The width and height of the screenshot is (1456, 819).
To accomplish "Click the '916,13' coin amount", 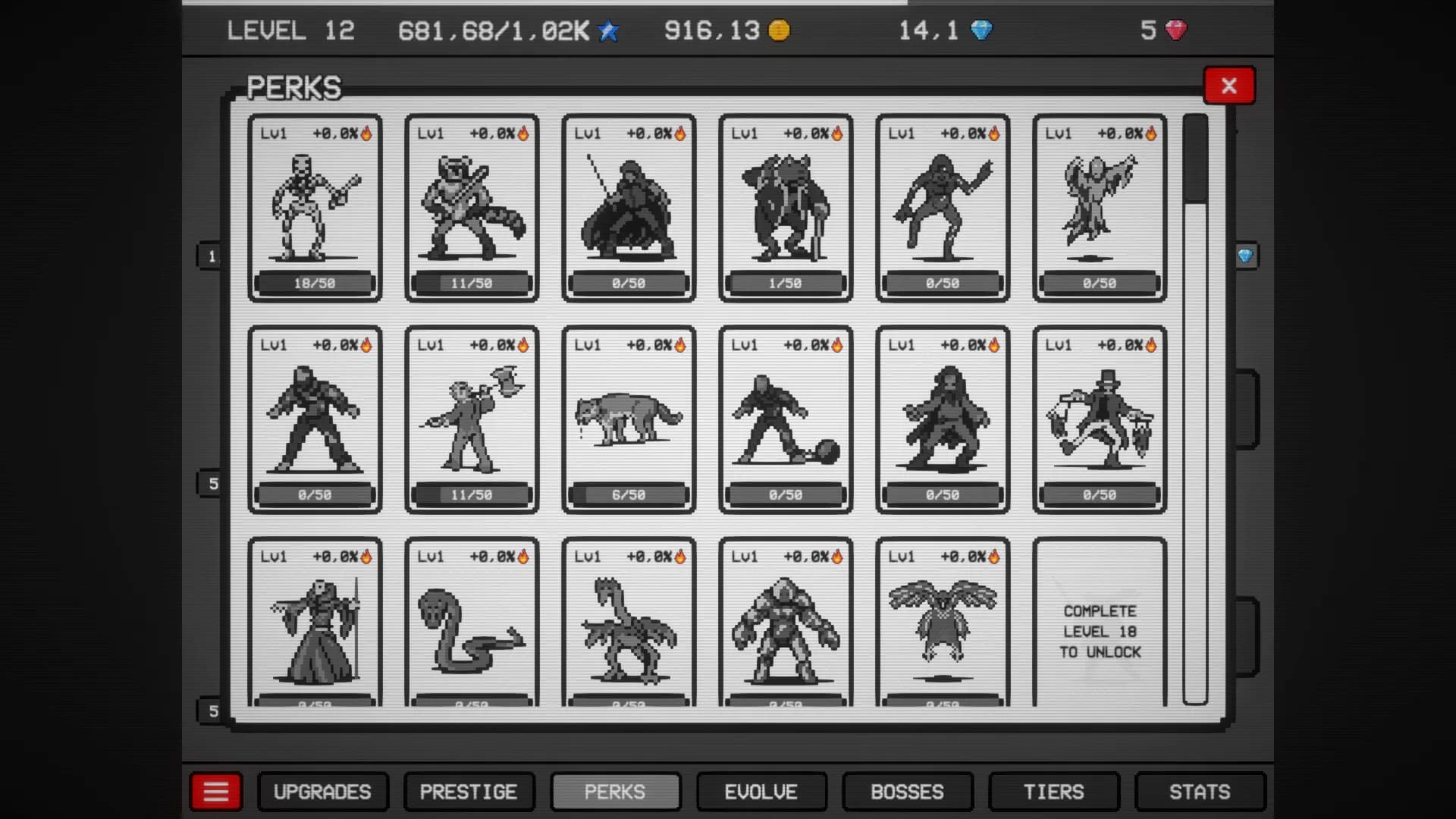I will point(712,31).
